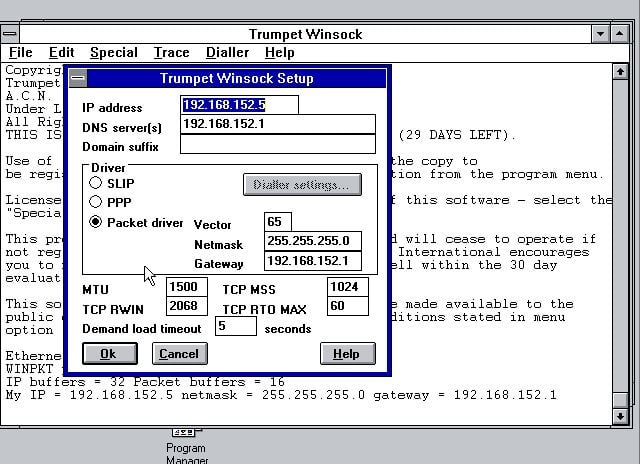Click the "Demand load timeout" label
Screen dimensions: 640x464
tap(142, 329)
